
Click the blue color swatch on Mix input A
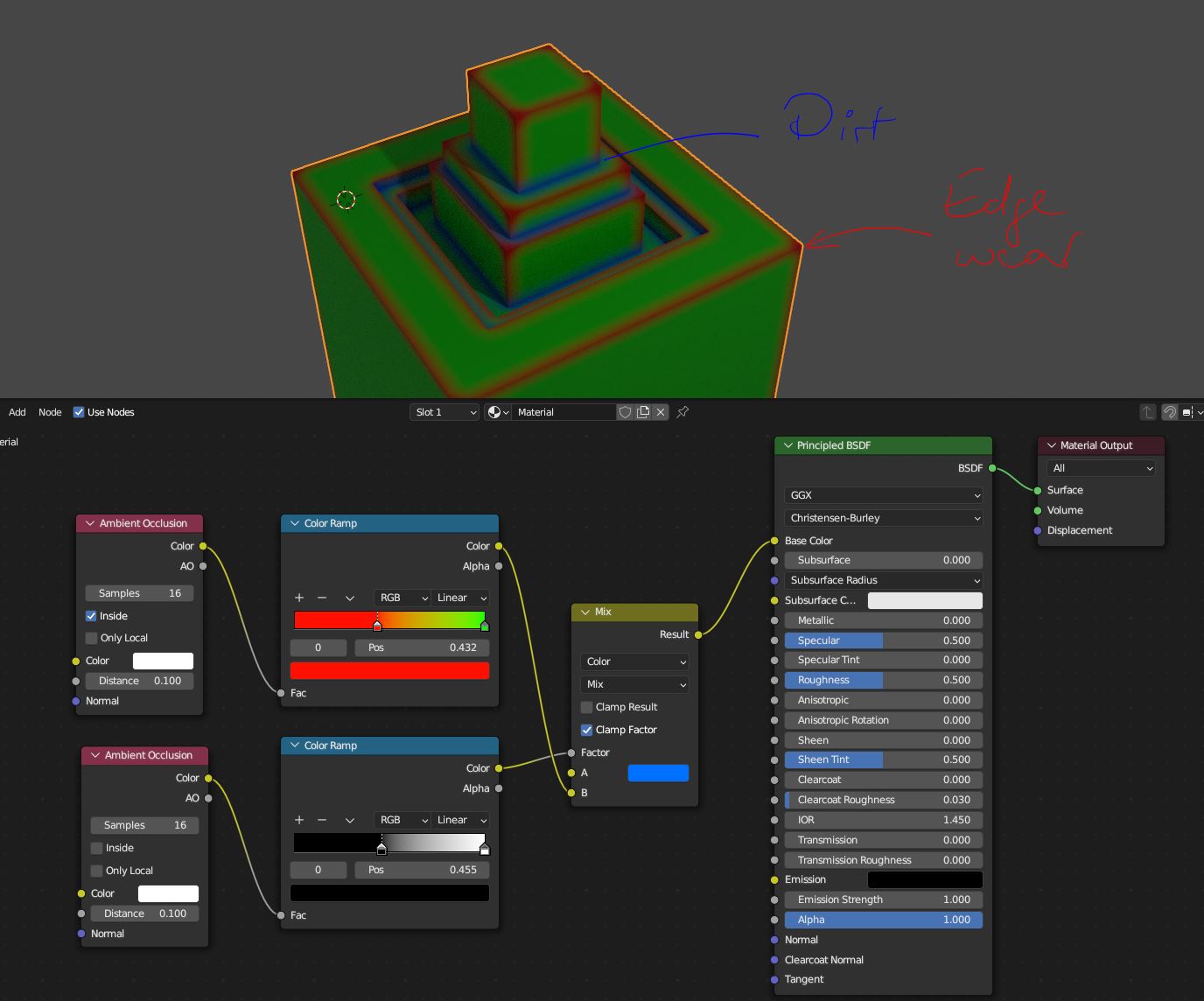[658, 773]
